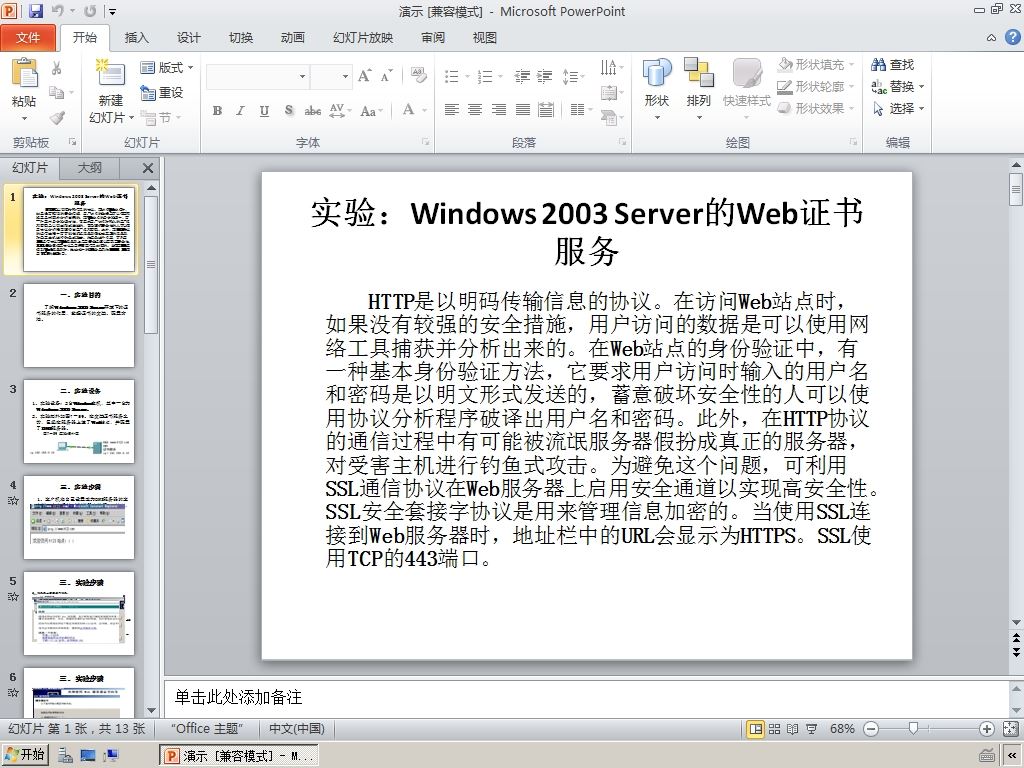The image size is (1024, 768).
Task: Click the zoom in plus button
Action: [x=986, y=729]
